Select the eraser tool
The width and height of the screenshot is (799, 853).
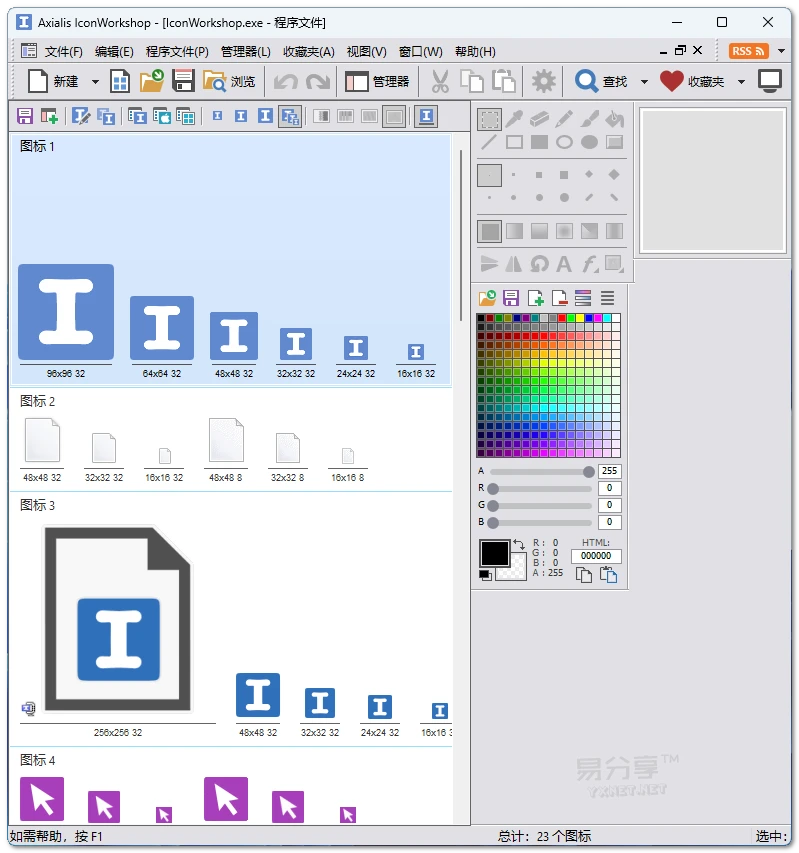coord(539,119)
